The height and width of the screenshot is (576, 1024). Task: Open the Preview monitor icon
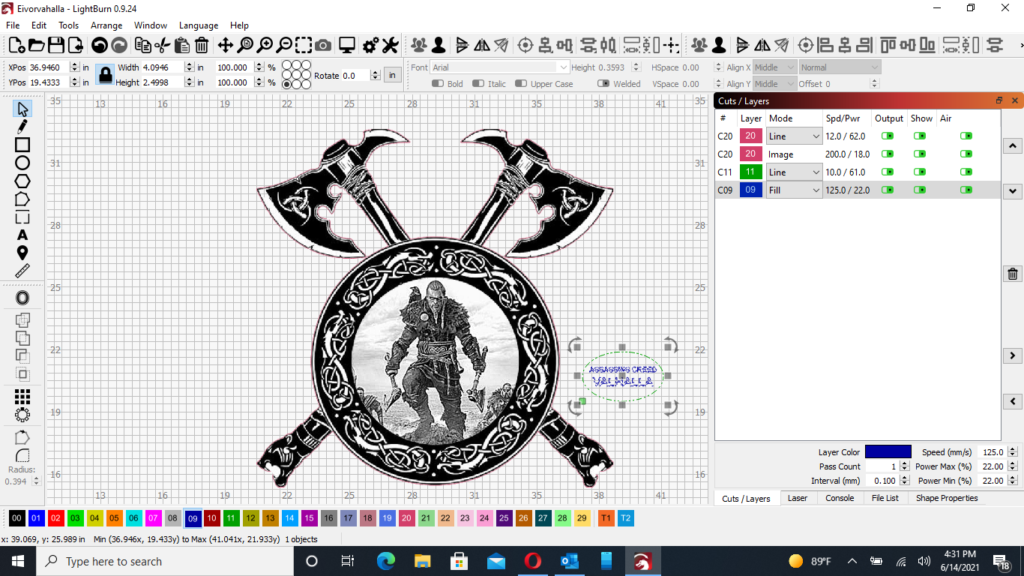(347, 45)
